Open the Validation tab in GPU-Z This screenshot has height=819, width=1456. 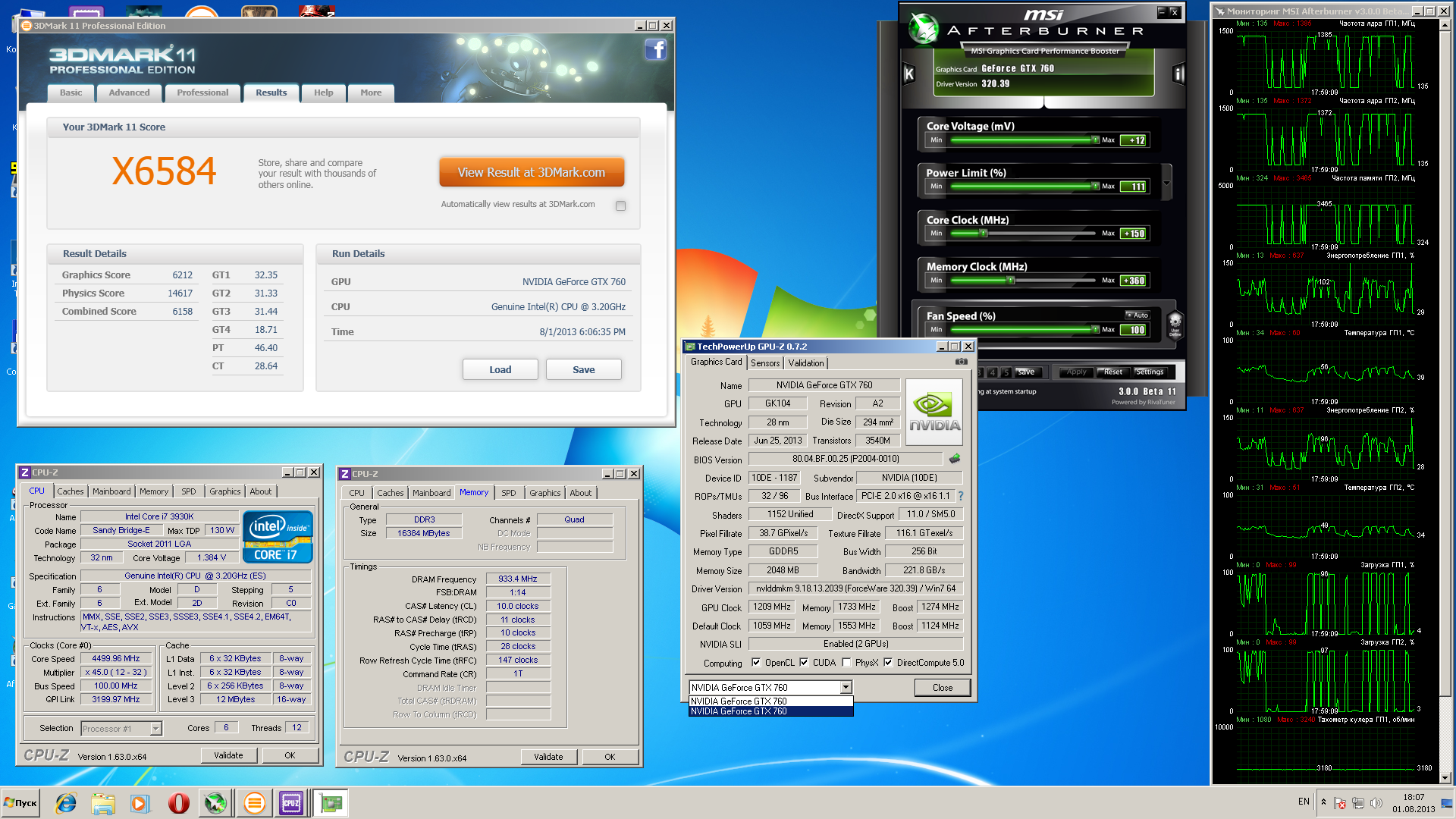(x=805, y=363)
